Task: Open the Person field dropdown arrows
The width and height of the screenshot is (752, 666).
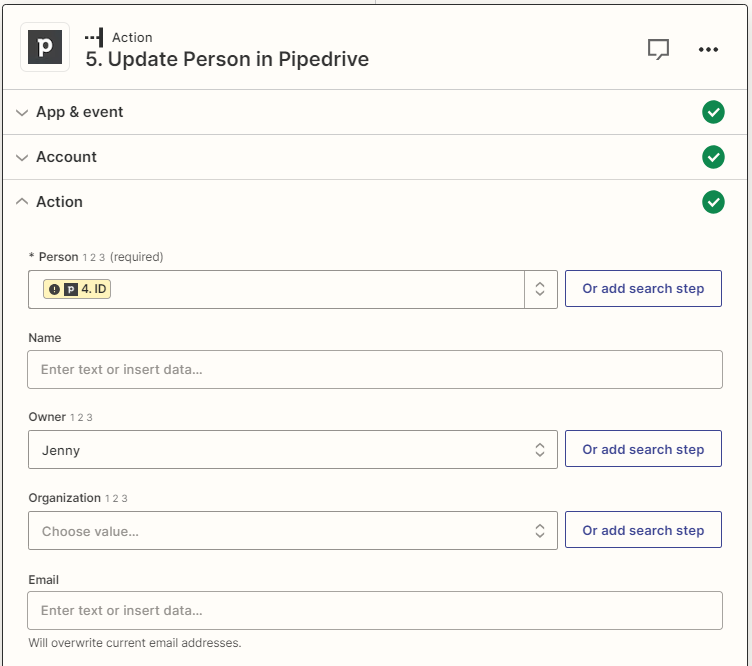Action: click(540, 289)
